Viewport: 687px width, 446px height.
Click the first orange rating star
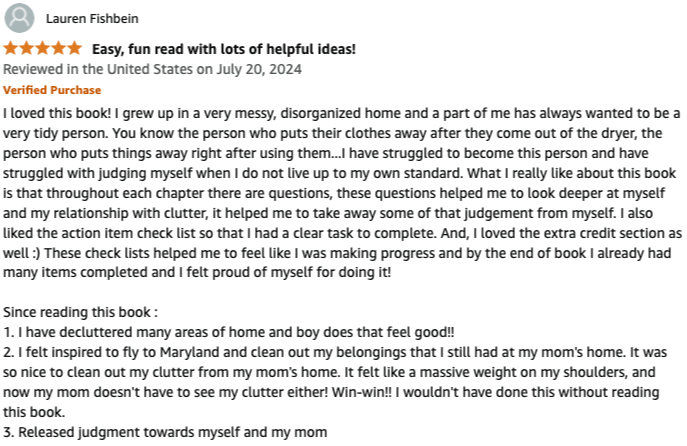11,48
